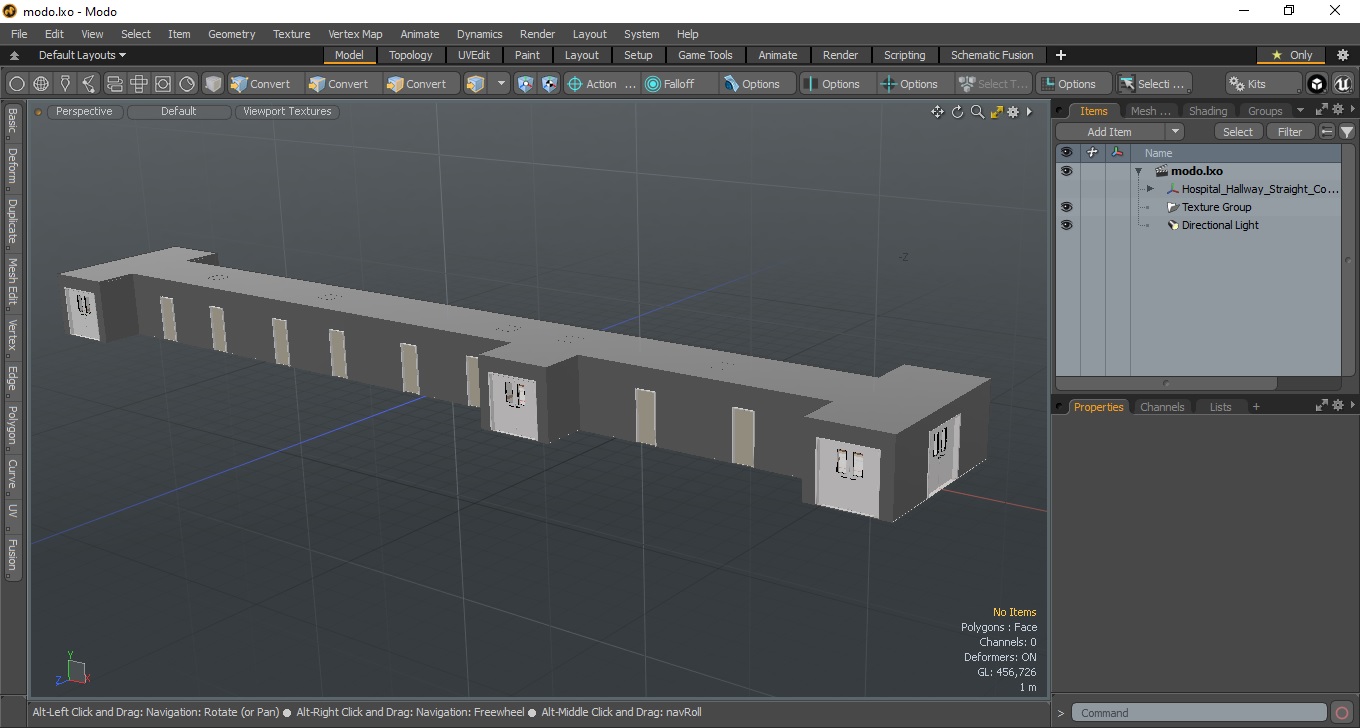Click the expand arrows icon in Properties panel header
1360x728 pixels.
(x=1321, y=405)
